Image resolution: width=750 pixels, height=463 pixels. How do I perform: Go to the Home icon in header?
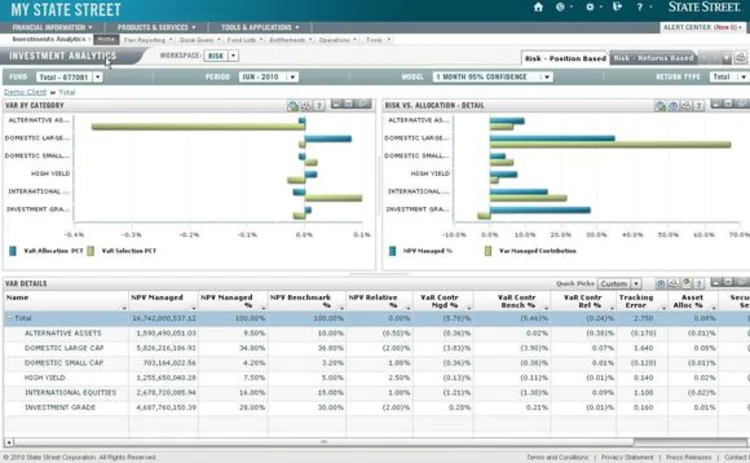pos(538,7)
